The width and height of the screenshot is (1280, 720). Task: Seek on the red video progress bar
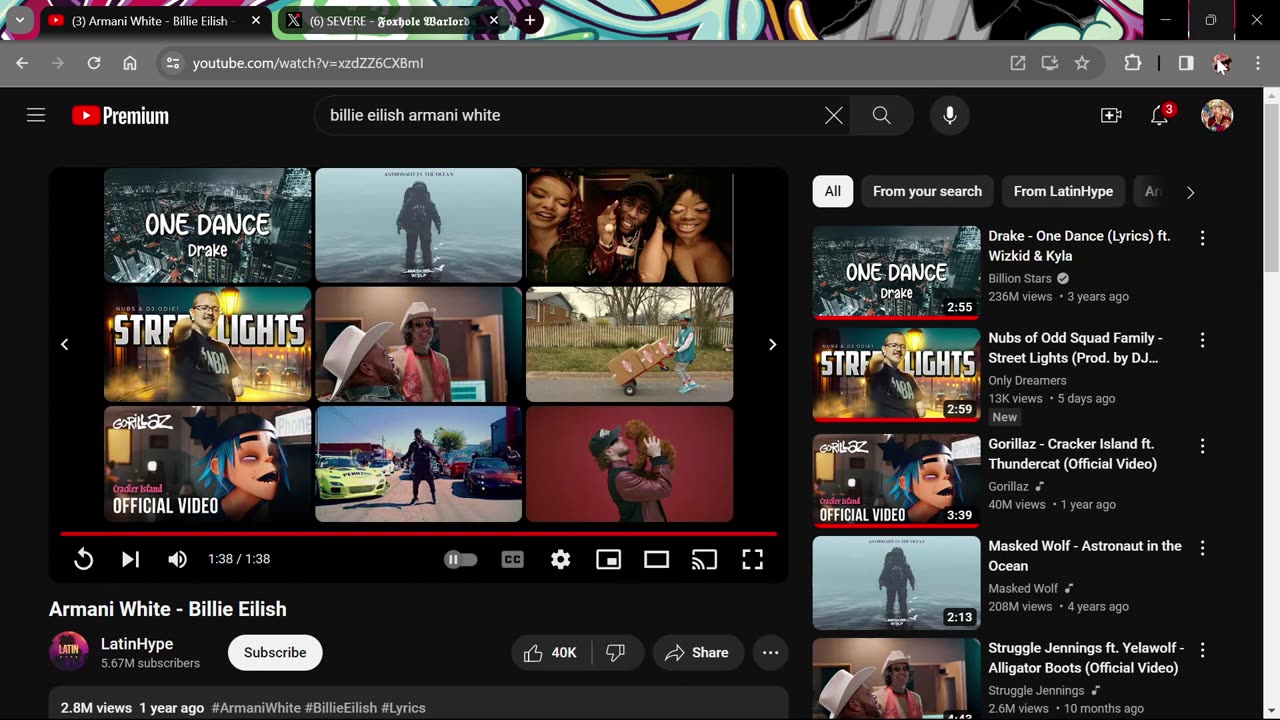418,534
